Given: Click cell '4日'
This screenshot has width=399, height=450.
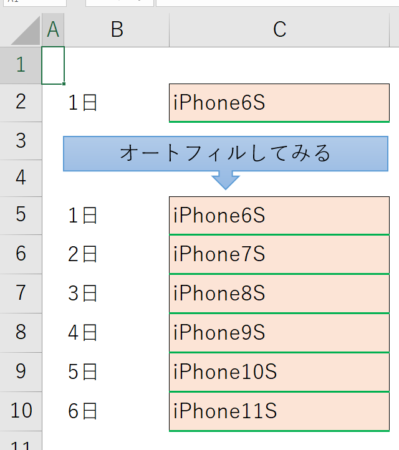Looking at the screenshot, I should pyautogui.click(x=117, y=333).
